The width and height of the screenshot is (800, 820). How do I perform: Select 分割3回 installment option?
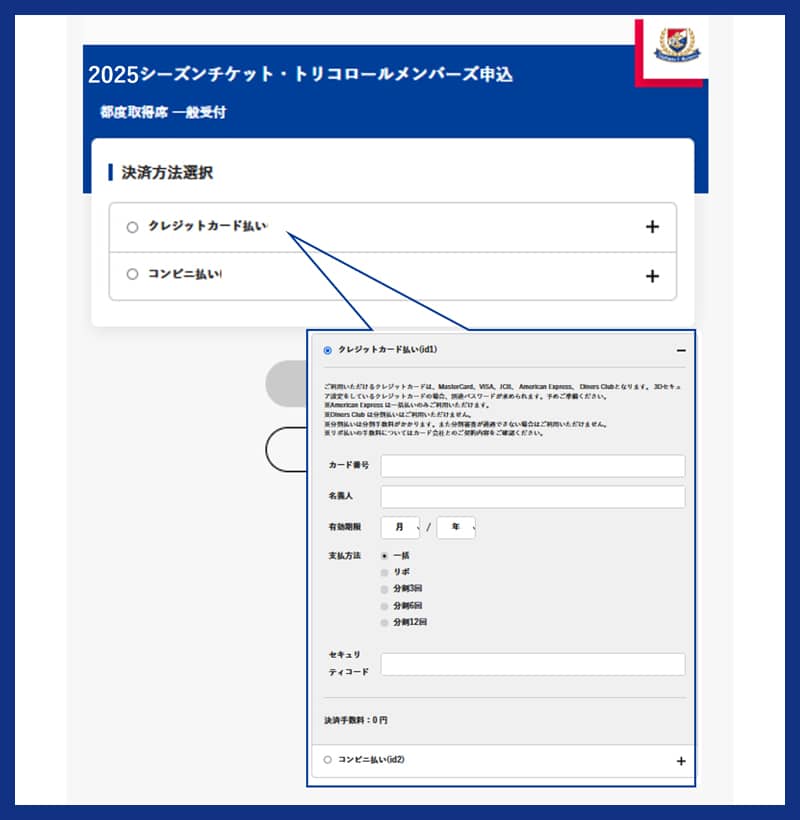click(x=385, y=589)
